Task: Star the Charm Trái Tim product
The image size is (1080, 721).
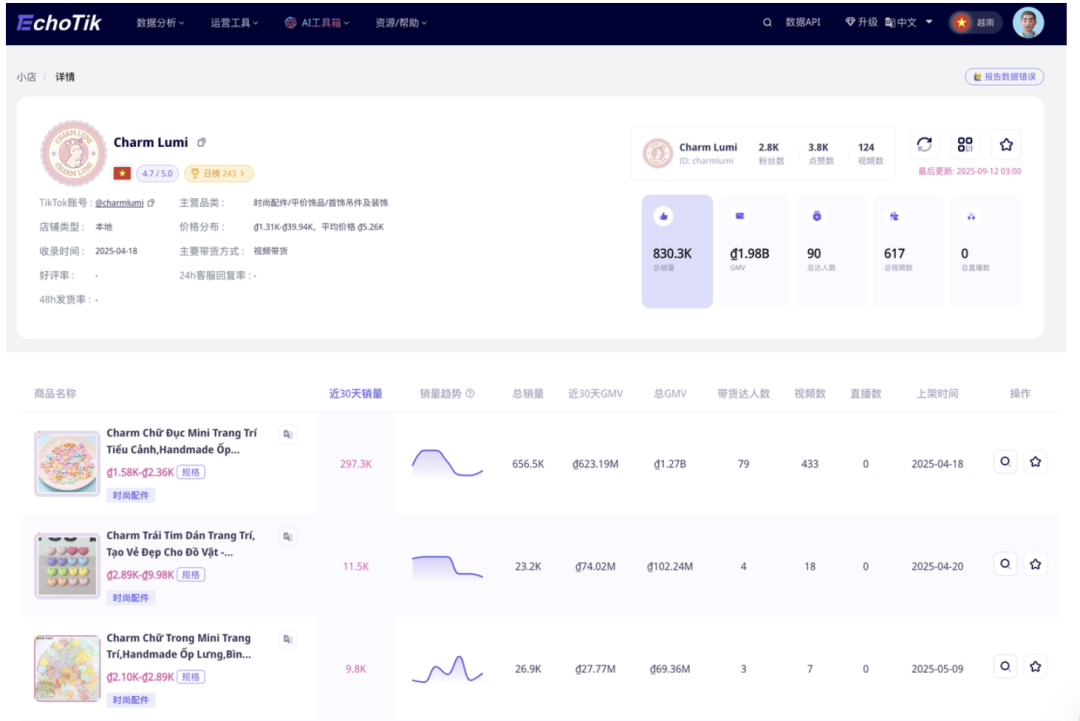Action: point(1035,564)
